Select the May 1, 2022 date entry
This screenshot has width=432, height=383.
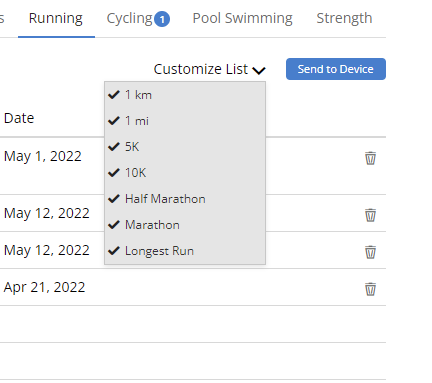(x=43, y=156)
